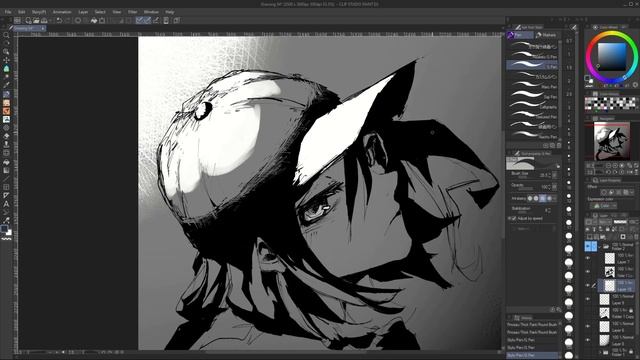Open the layer blending mode dropdown
Screen dimensions: 640x360
[x=605, y=222]
